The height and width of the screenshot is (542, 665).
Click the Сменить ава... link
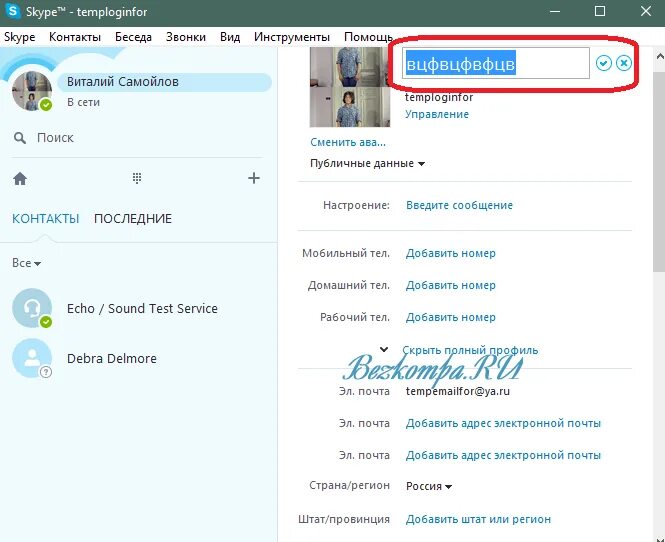pyautogui.click(x=348, y=142)
